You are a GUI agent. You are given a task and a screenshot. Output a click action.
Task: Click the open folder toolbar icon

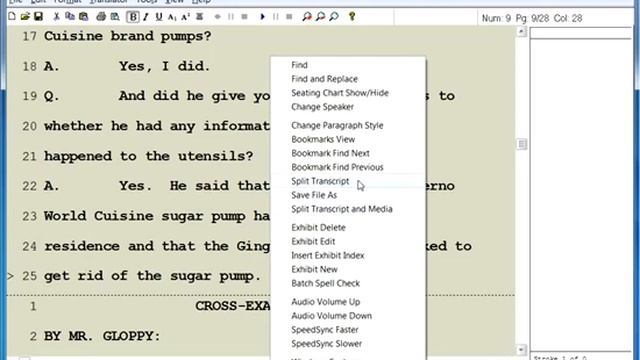click(25, 16)
